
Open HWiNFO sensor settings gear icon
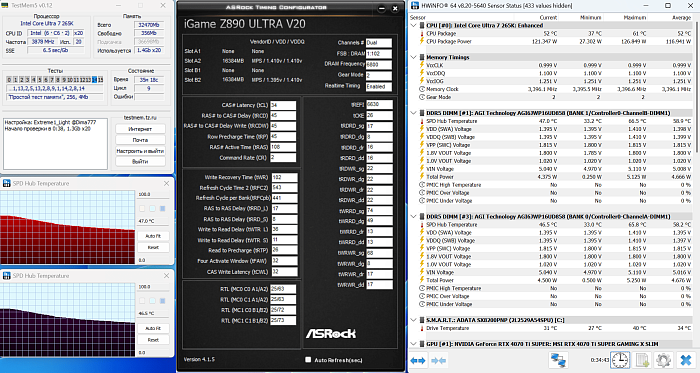(x=663, y=360)
